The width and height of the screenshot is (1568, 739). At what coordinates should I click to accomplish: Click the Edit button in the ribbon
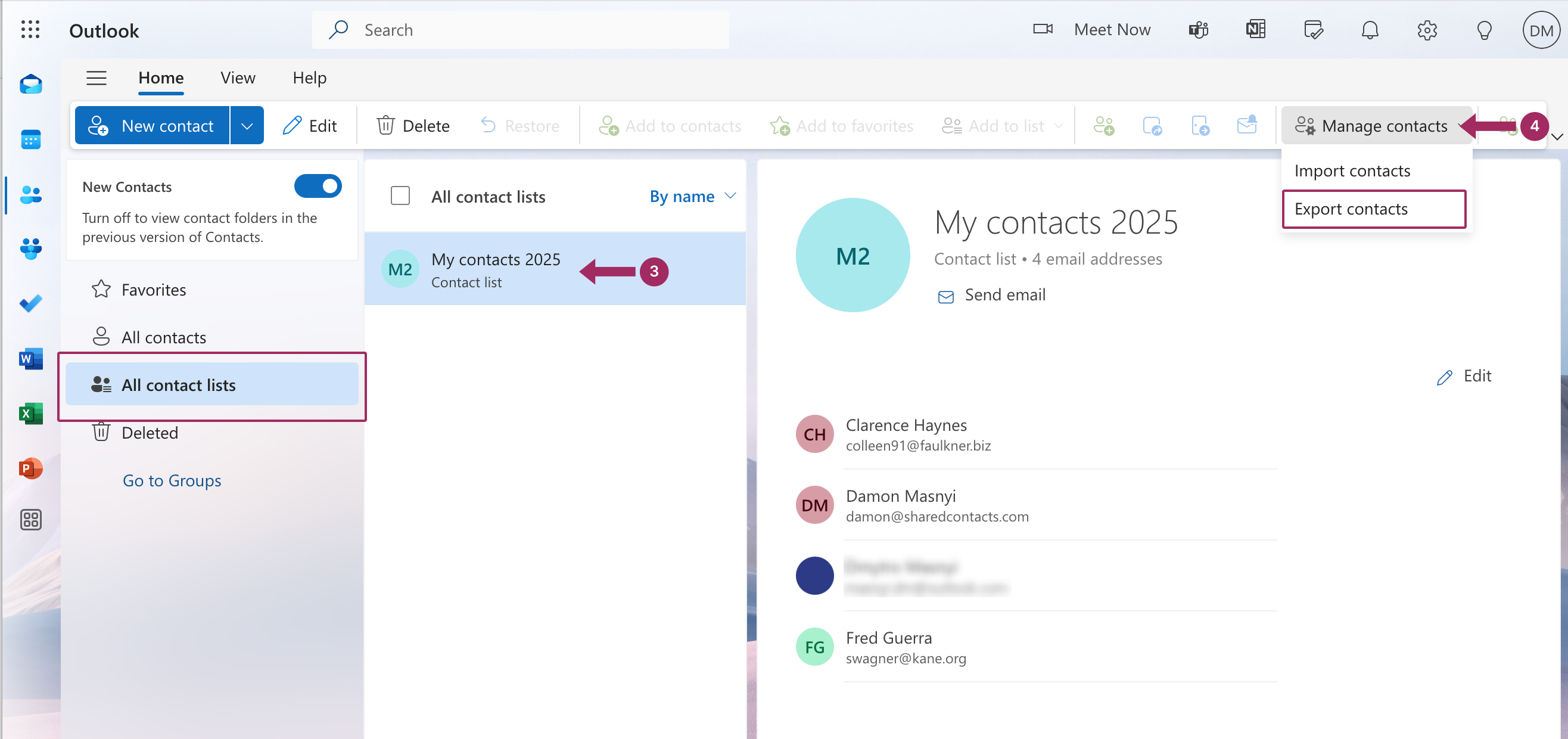[x=310, y=125]
